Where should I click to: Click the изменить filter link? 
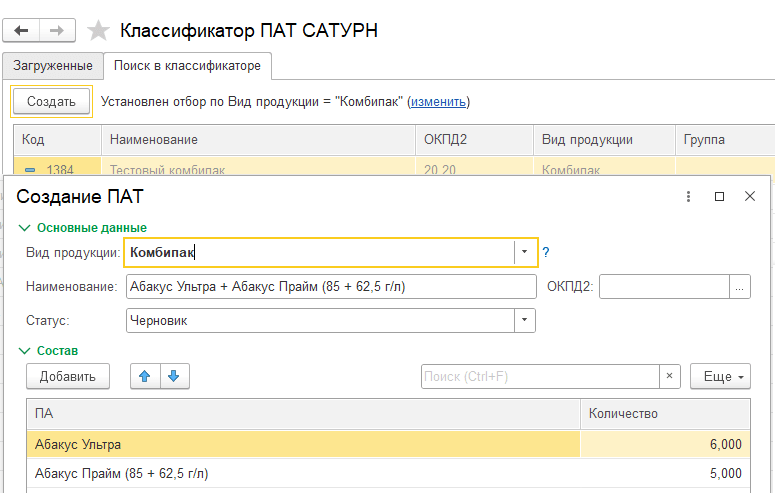point(438,102)
